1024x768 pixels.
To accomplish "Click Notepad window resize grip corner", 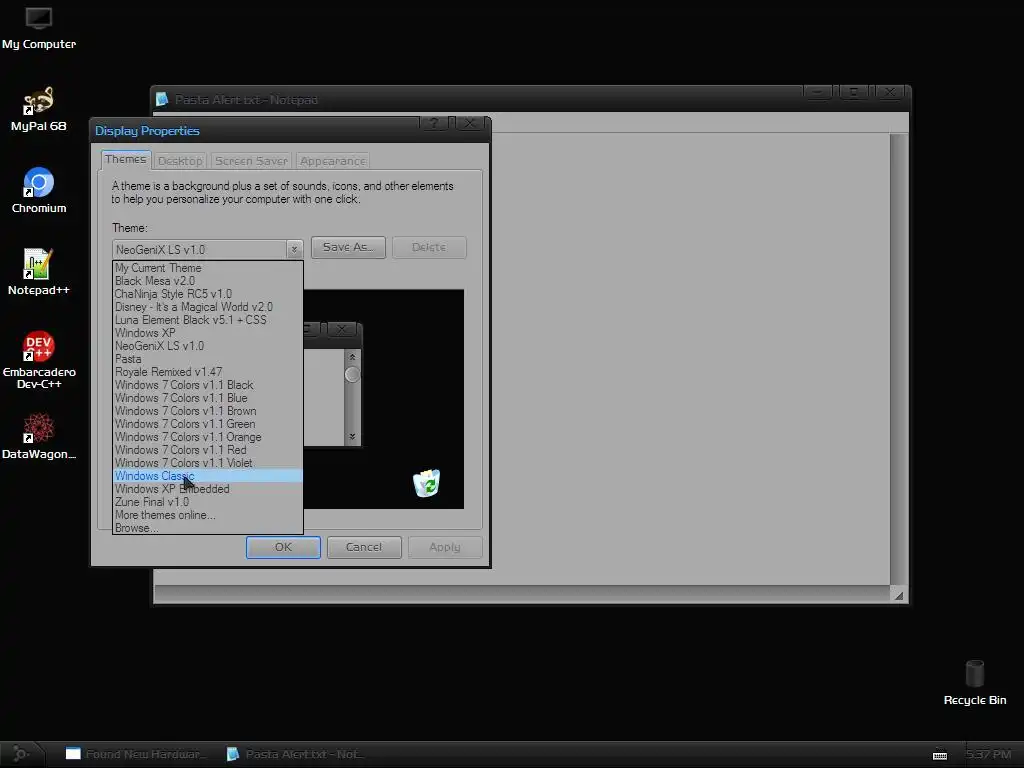I will tap(899, 595).
